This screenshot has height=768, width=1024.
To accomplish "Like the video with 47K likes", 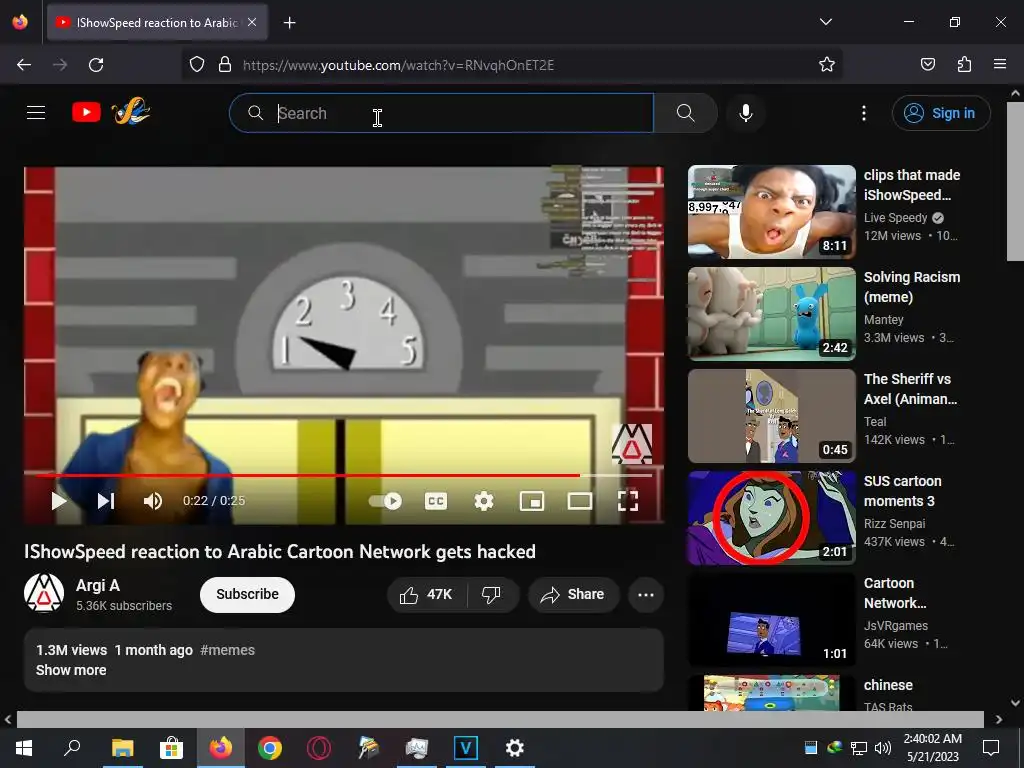I will [x=427, y=594].
